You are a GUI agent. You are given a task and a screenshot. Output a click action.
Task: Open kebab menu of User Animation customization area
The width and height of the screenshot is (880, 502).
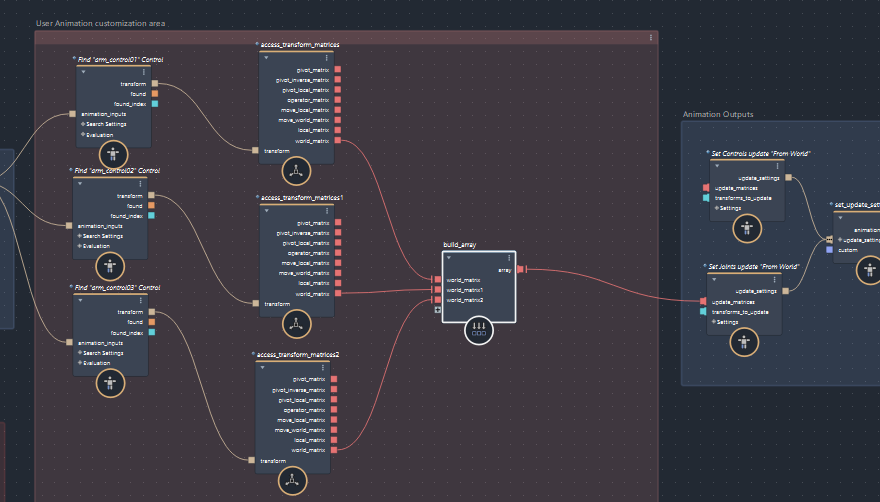[x=651, y=38]
